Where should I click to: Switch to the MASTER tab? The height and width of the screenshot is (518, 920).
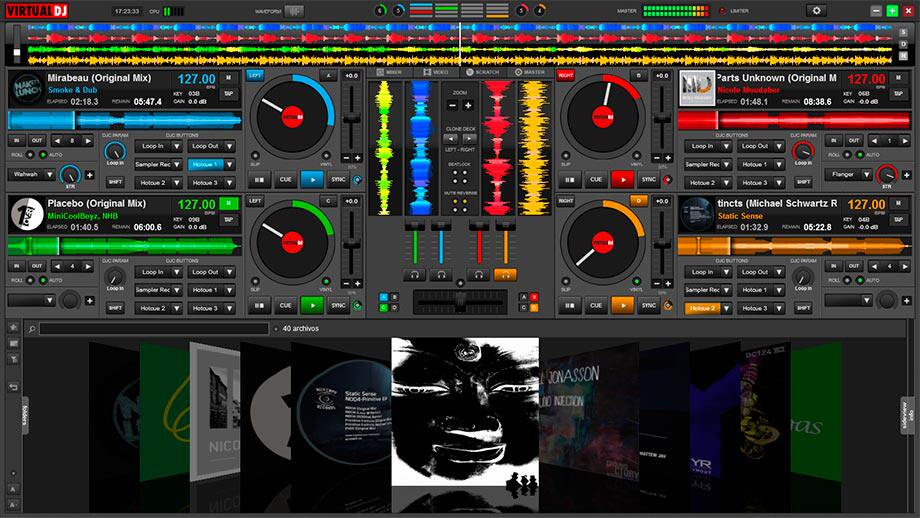tap(530, 72)
